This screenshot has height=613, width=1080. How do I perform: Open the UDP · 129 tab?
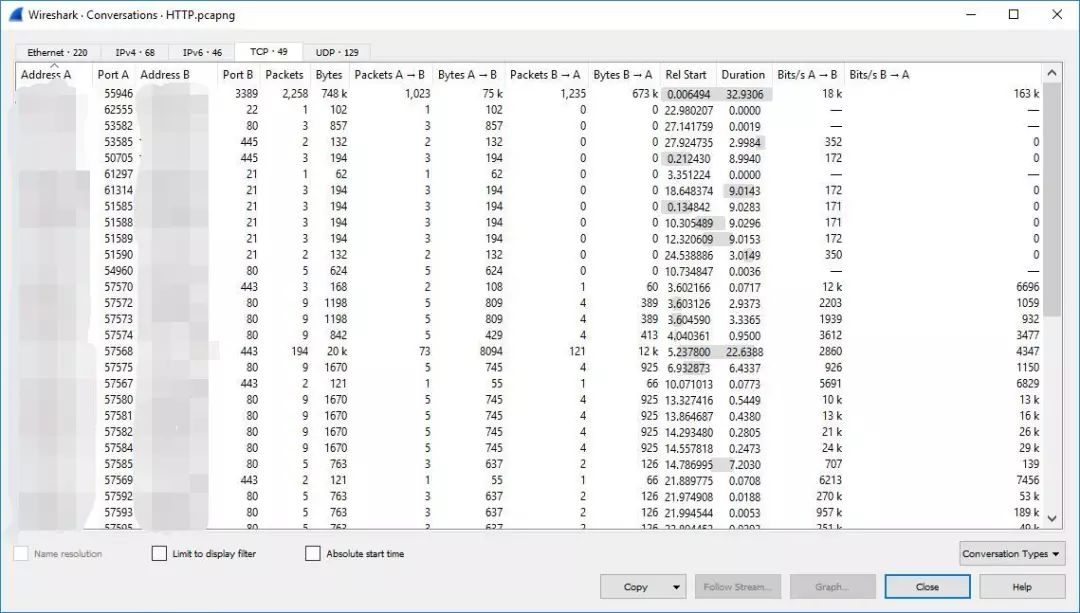[x=337, y=52]
